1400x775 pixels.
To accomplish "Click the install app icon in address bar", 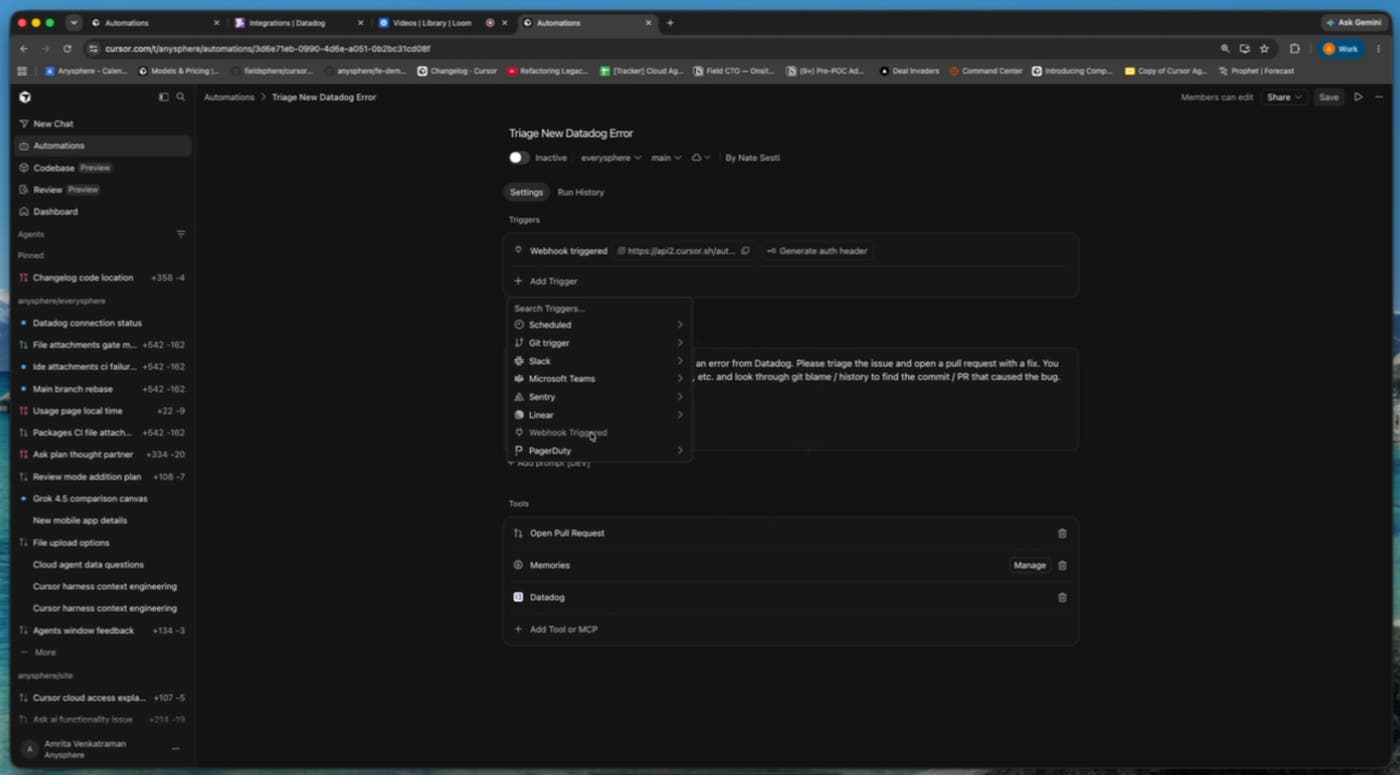I will 1244,48.
